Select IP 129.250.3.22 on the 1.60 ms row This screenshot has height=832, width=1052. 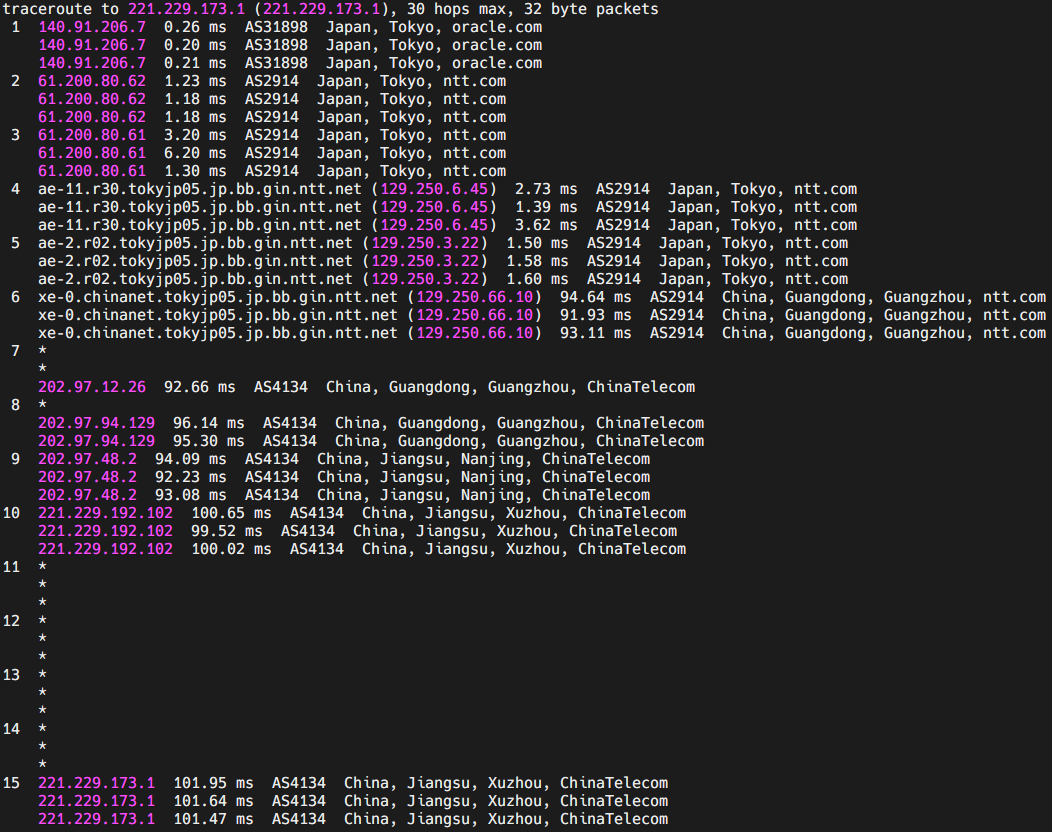425,279
